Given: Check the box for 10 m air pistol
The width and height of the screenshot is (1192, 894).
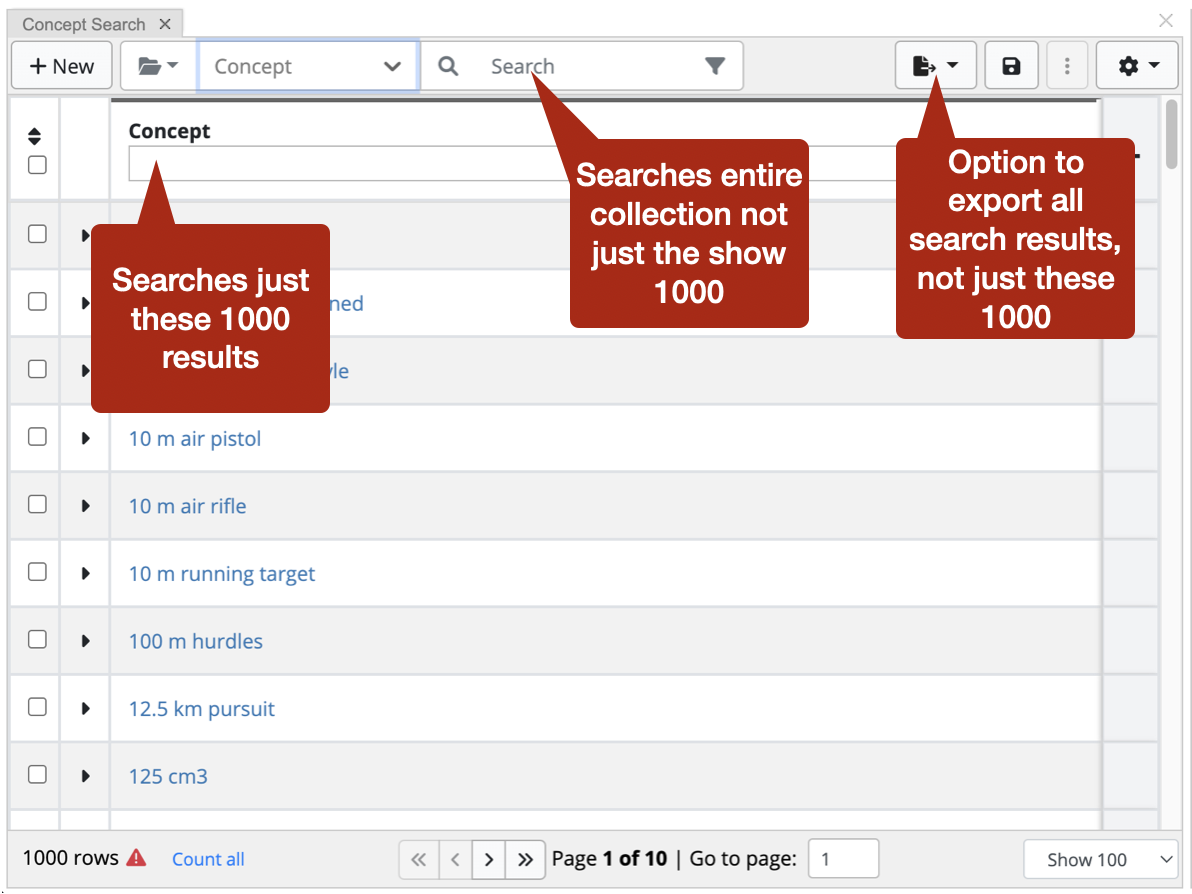Looking at the screenshot, I should (x=37, y=437).
